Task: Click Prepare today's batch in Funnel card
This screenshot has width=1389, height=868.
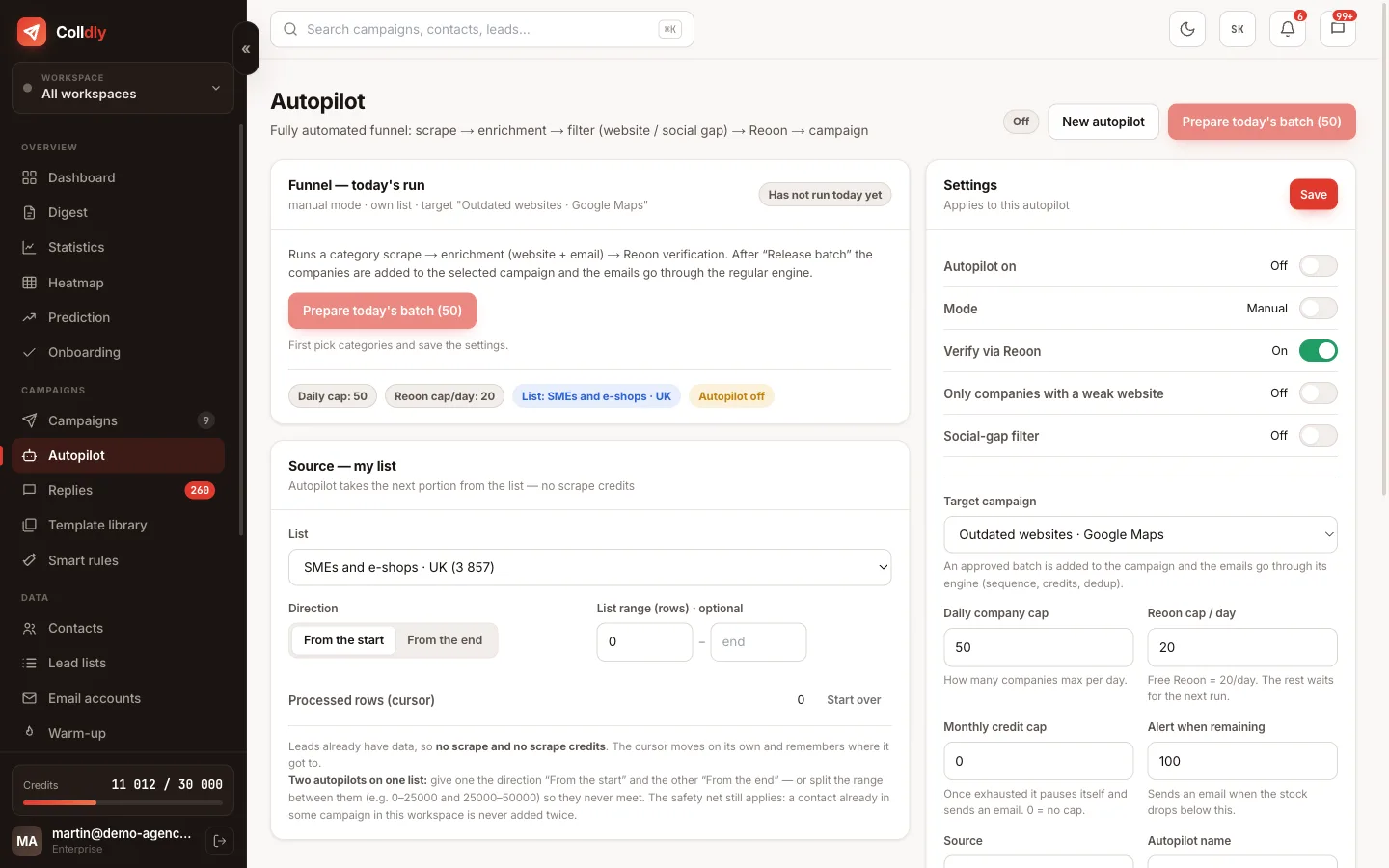Action: click(x=382, y=311)
